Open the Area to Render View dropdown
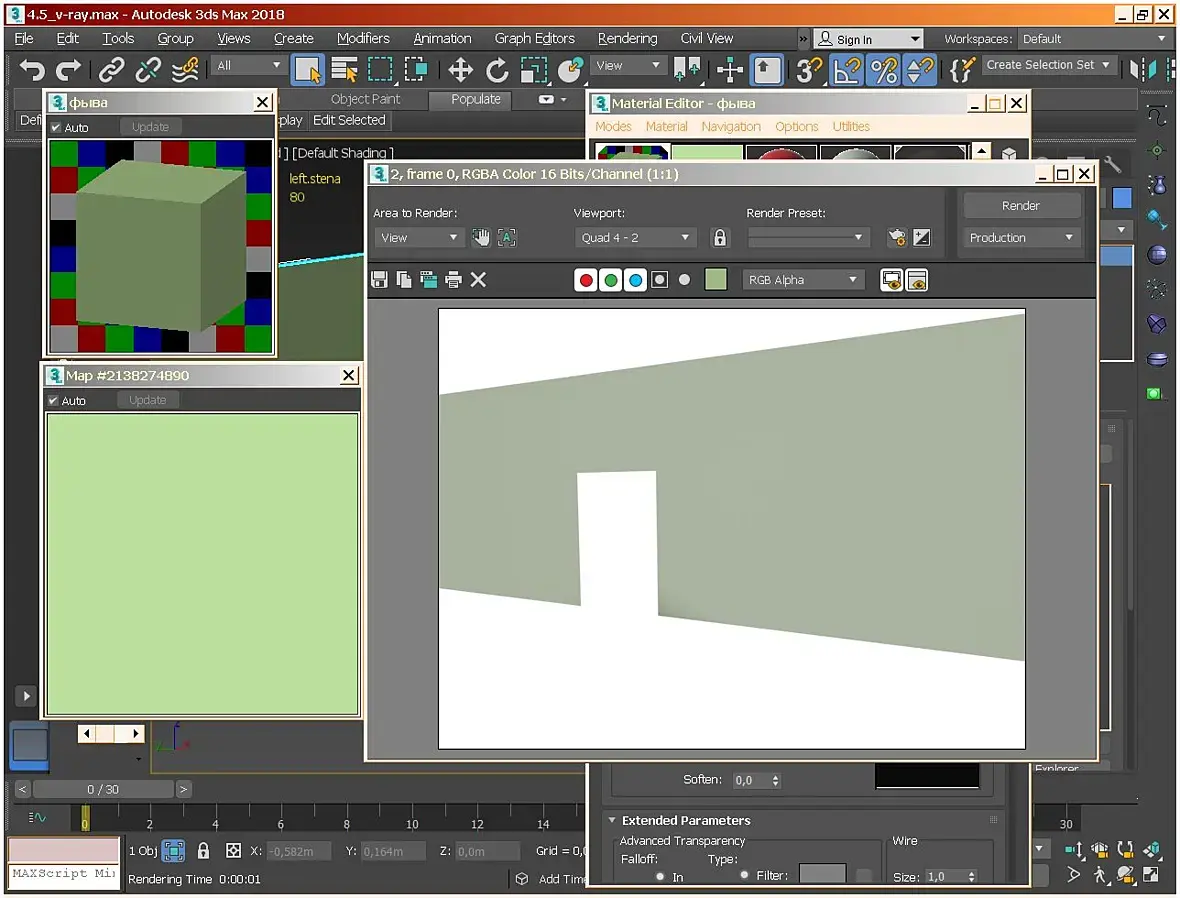The width and height of the screenshot is (1180, 898). [x=418, y=238]
